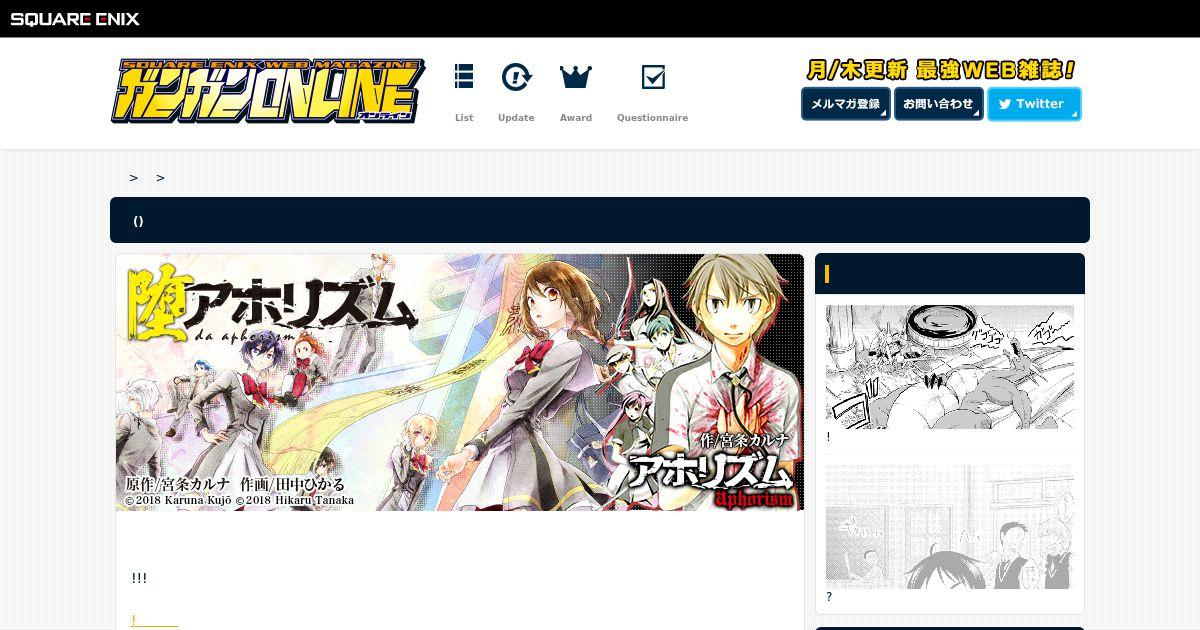Open the second gray manga preview thumbnail
This screenshot has width=1200, height=630.
(950, 526)
